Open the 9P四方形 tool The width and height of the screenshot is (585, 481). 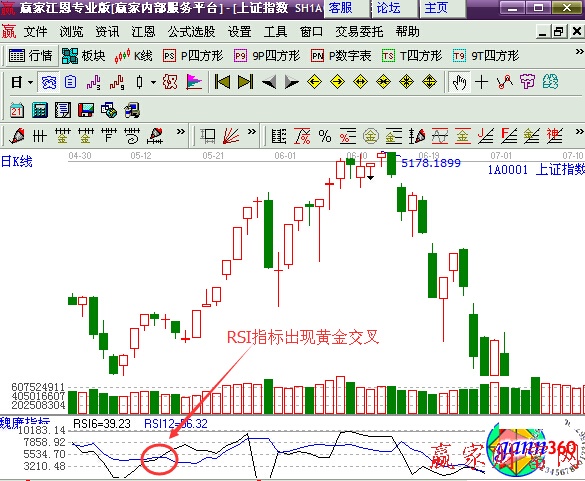(267, 56)
